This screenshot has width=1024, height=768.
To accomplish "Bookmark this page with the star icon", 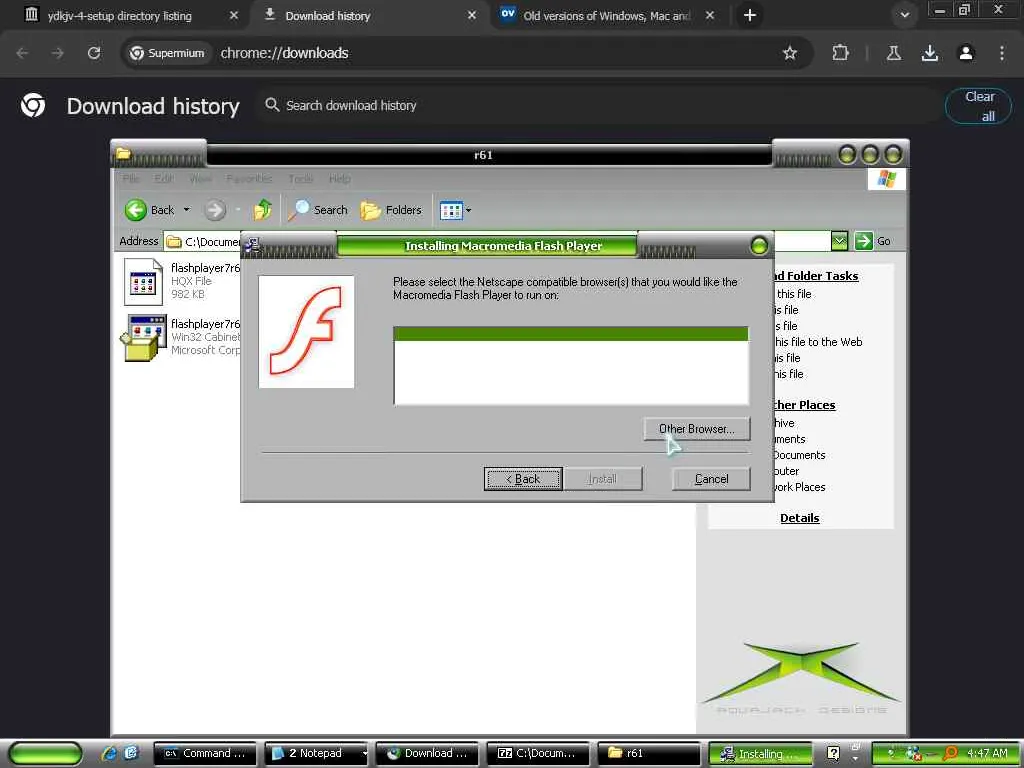I will (790, 53).
